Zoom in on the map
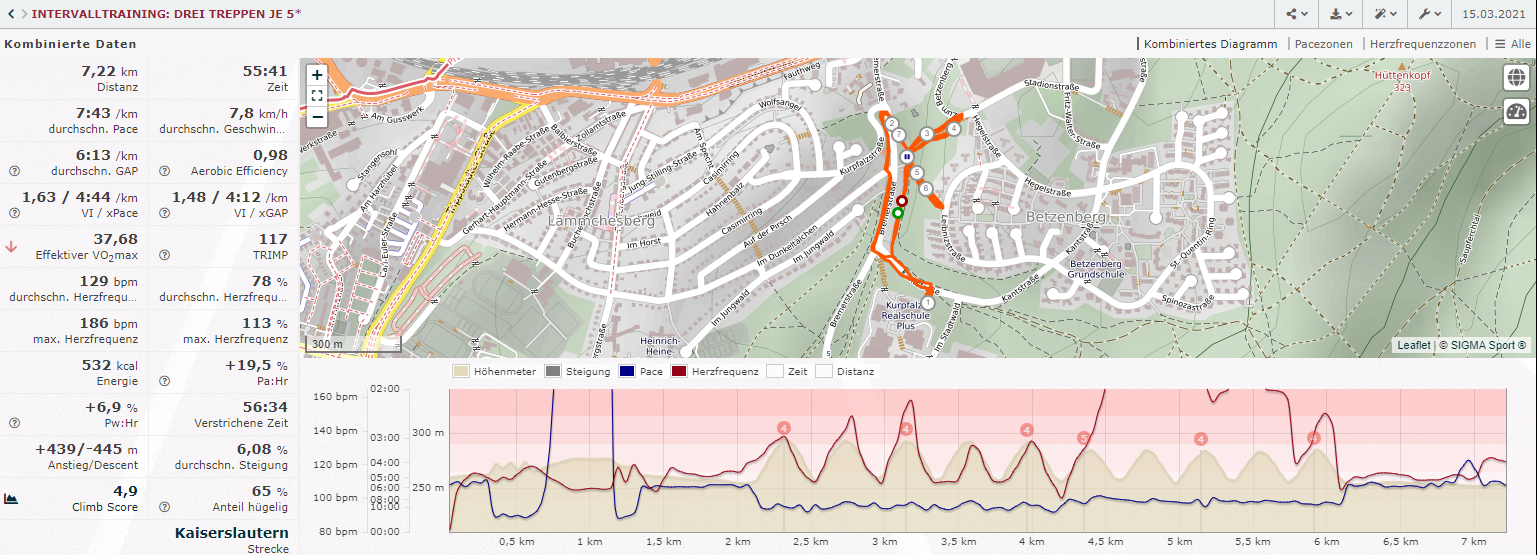 click(x=317, y=75)
